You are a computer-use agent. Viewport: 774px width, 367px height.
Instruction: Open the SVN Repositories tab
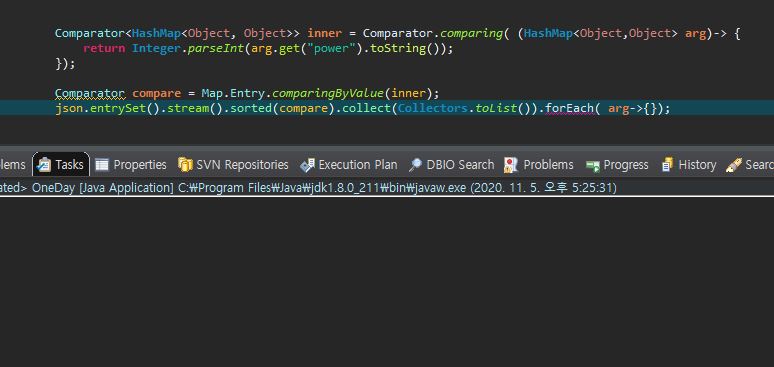point(233,164)
